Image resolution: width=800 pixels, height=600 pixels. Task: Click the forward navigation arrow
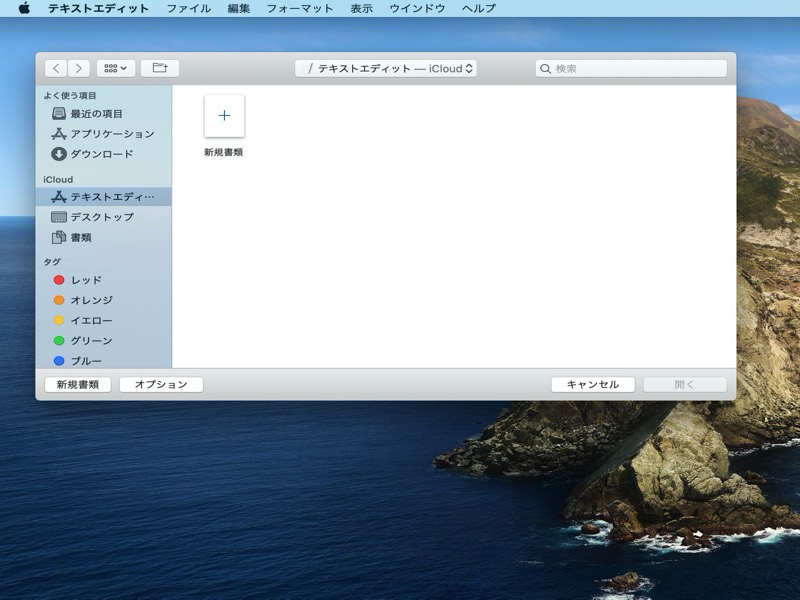(x=79, y=69)
